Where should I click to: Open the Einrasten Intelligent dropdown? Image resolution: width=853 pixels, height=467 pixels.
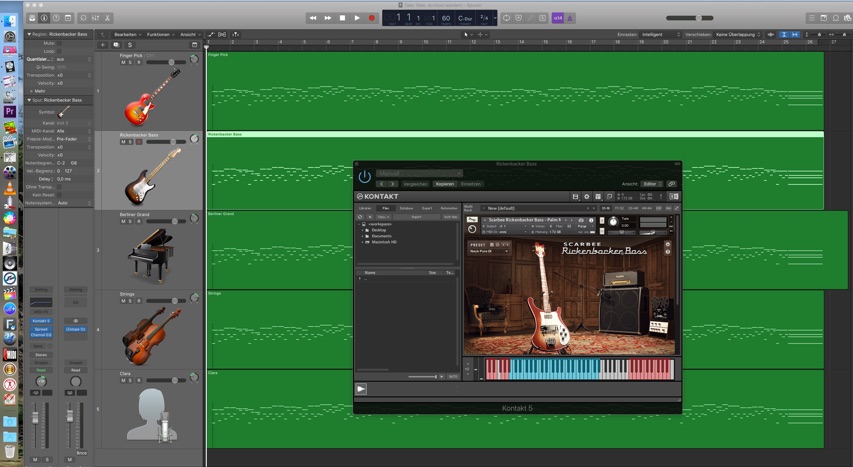click(x=660, y=34)
